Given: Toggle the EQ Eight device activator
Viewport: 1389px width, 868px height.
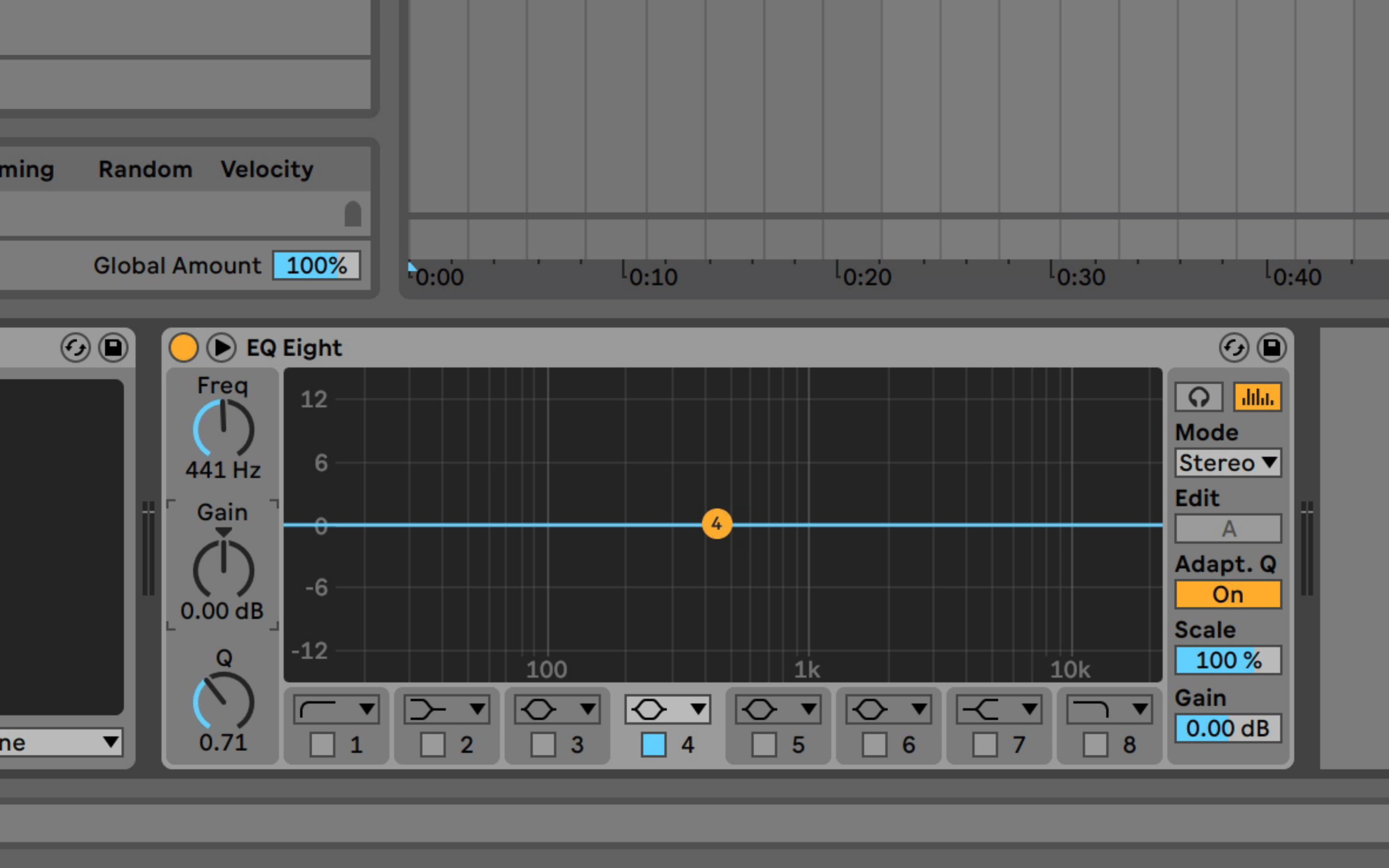Looking at the screenshot, I should [183, 348].
